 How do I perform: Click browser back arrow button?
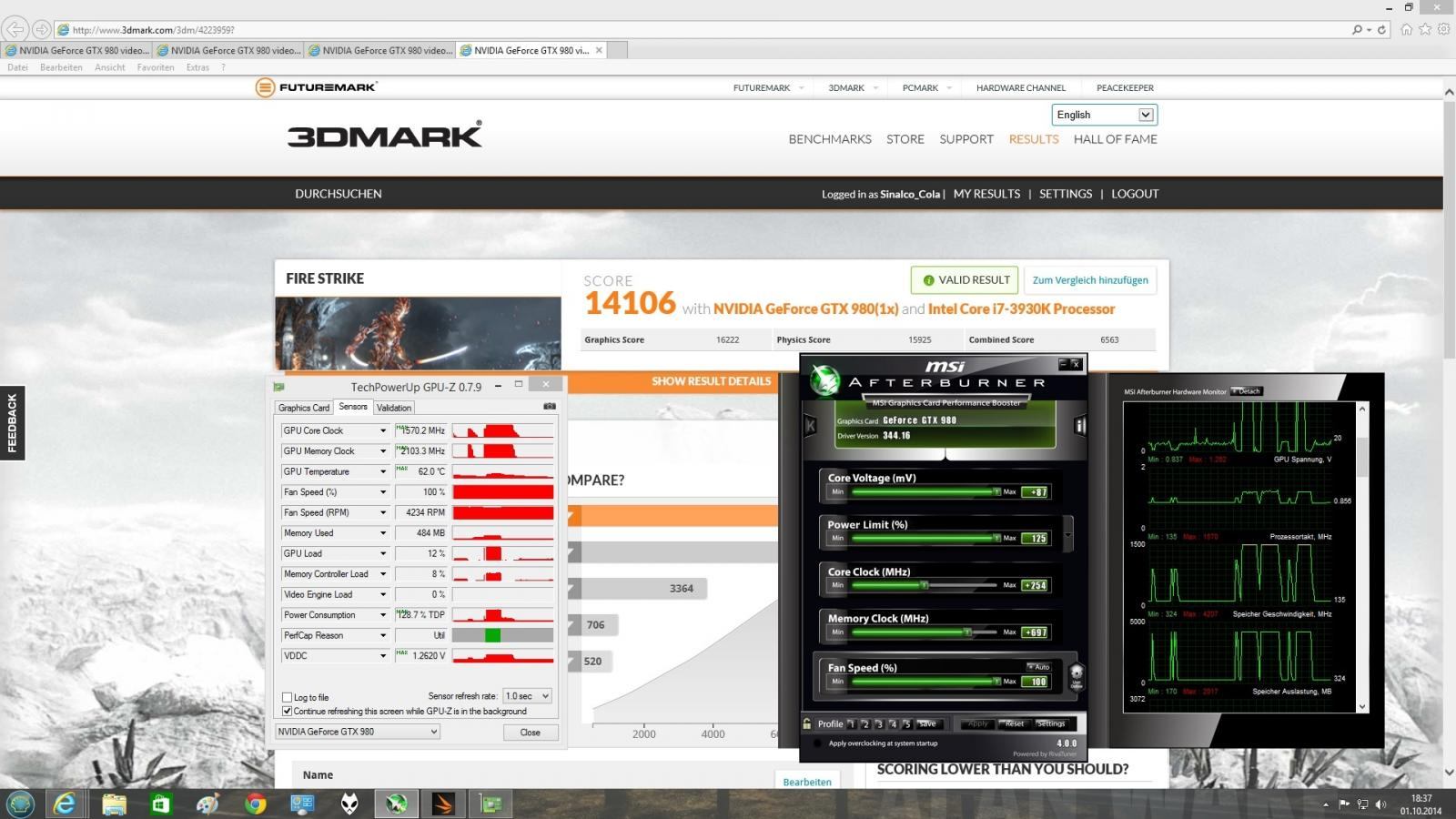click(15, 29)
